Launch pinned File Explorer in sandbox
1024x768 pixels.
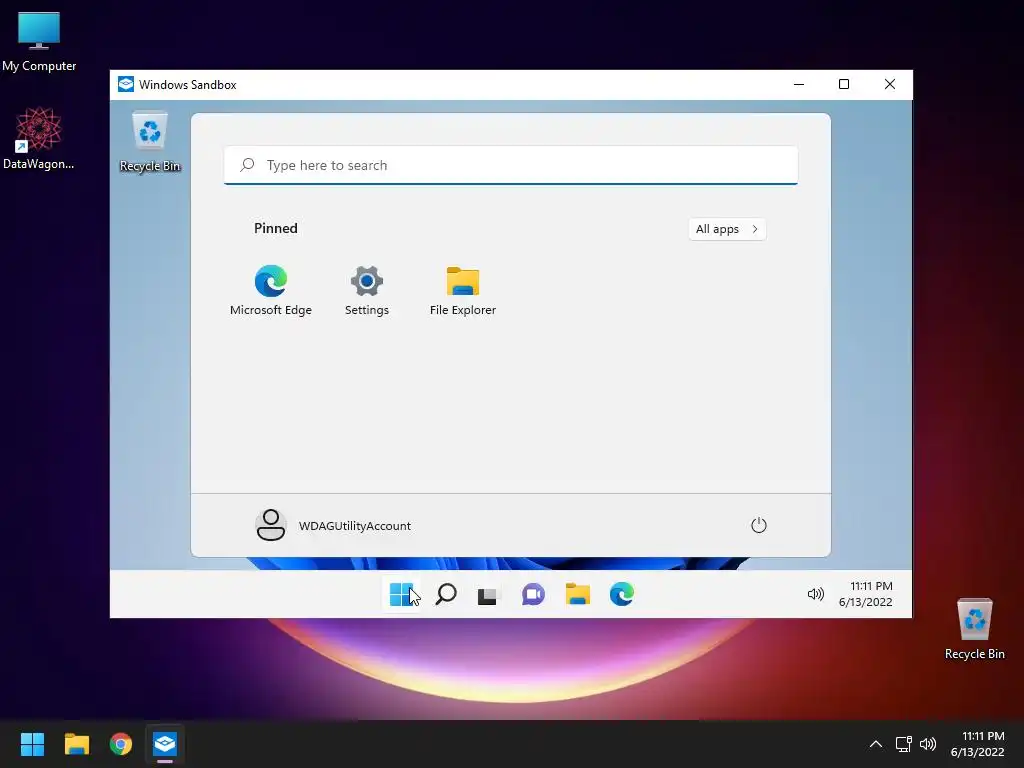coord(462,291)
